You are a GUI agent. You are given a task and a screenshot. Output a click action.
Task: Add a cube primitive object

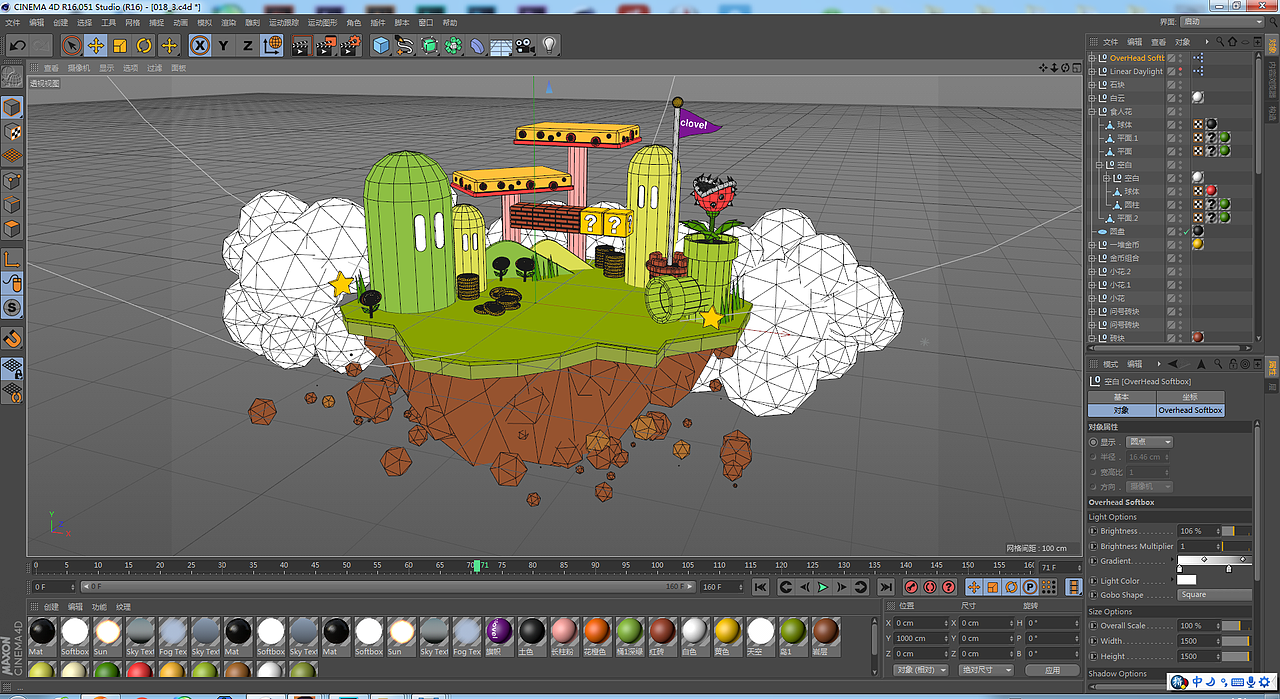click(381, 45)
